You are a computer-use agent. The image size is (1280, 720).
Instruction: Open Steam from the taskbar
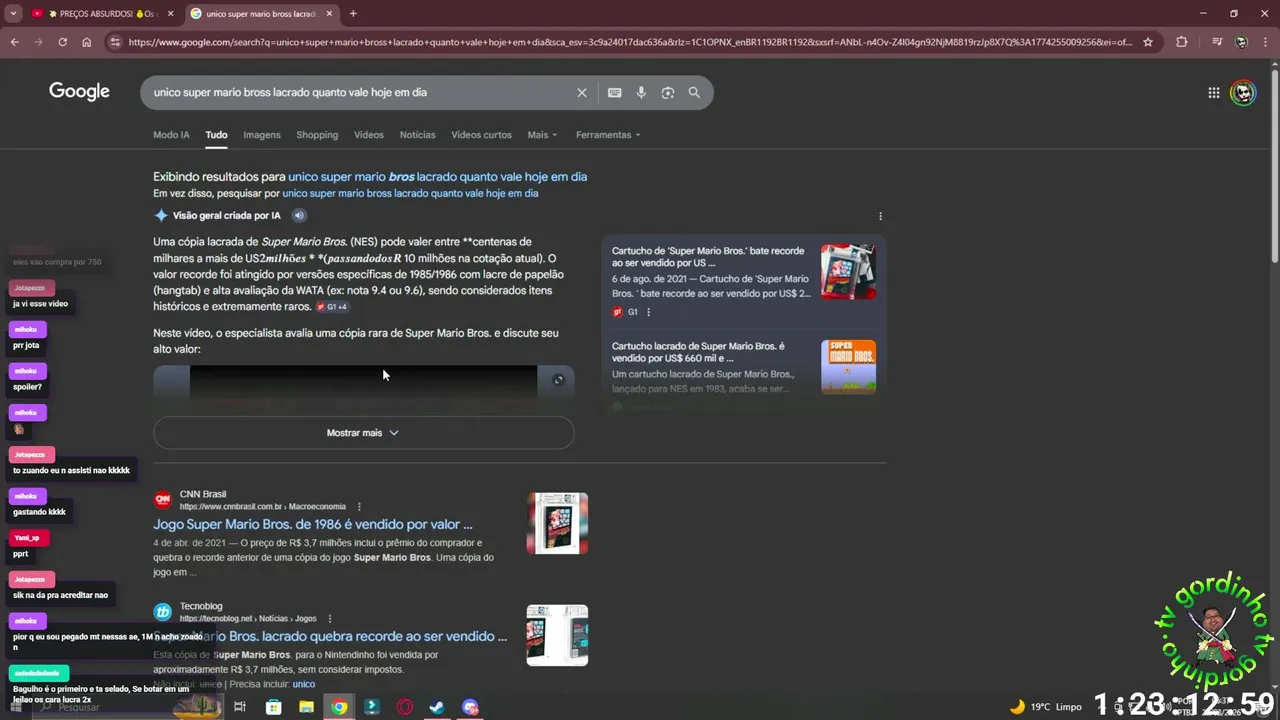click(437, 707)
